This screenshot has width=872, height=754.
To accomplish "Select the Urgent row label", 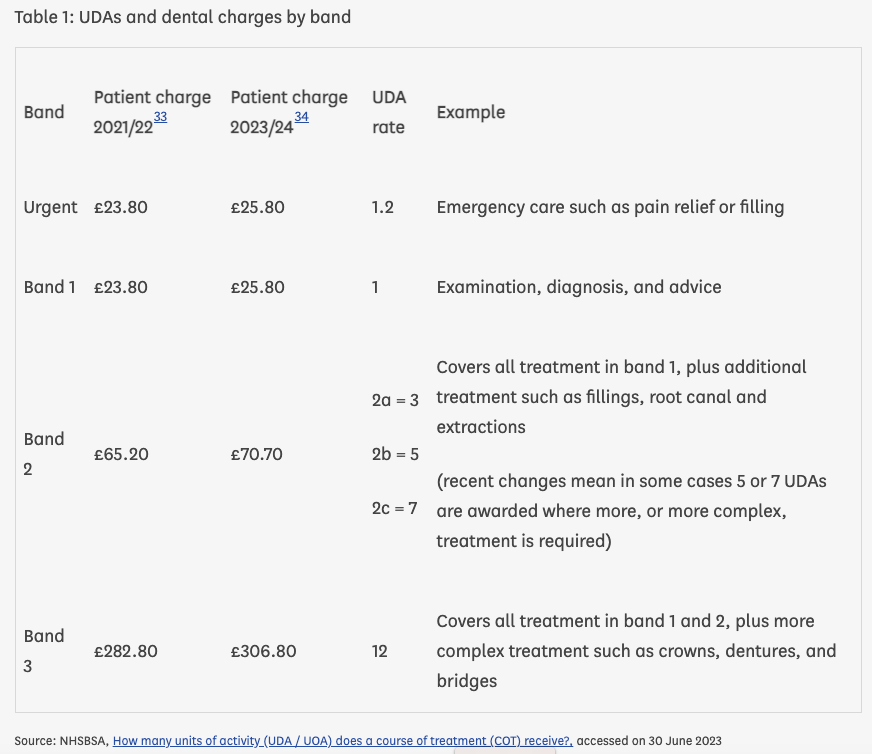I will tap(50, 207).
